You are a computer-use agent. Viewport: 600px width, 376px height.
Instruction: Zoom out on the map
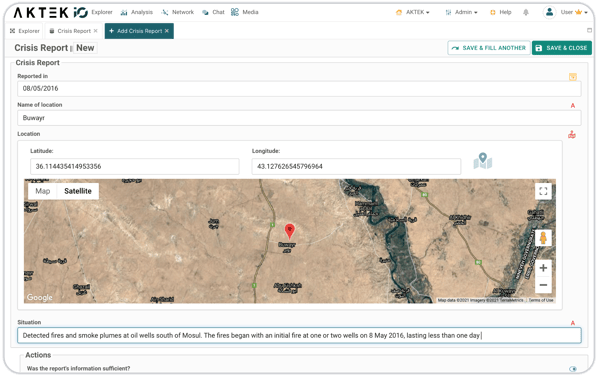tap(543, 285)
